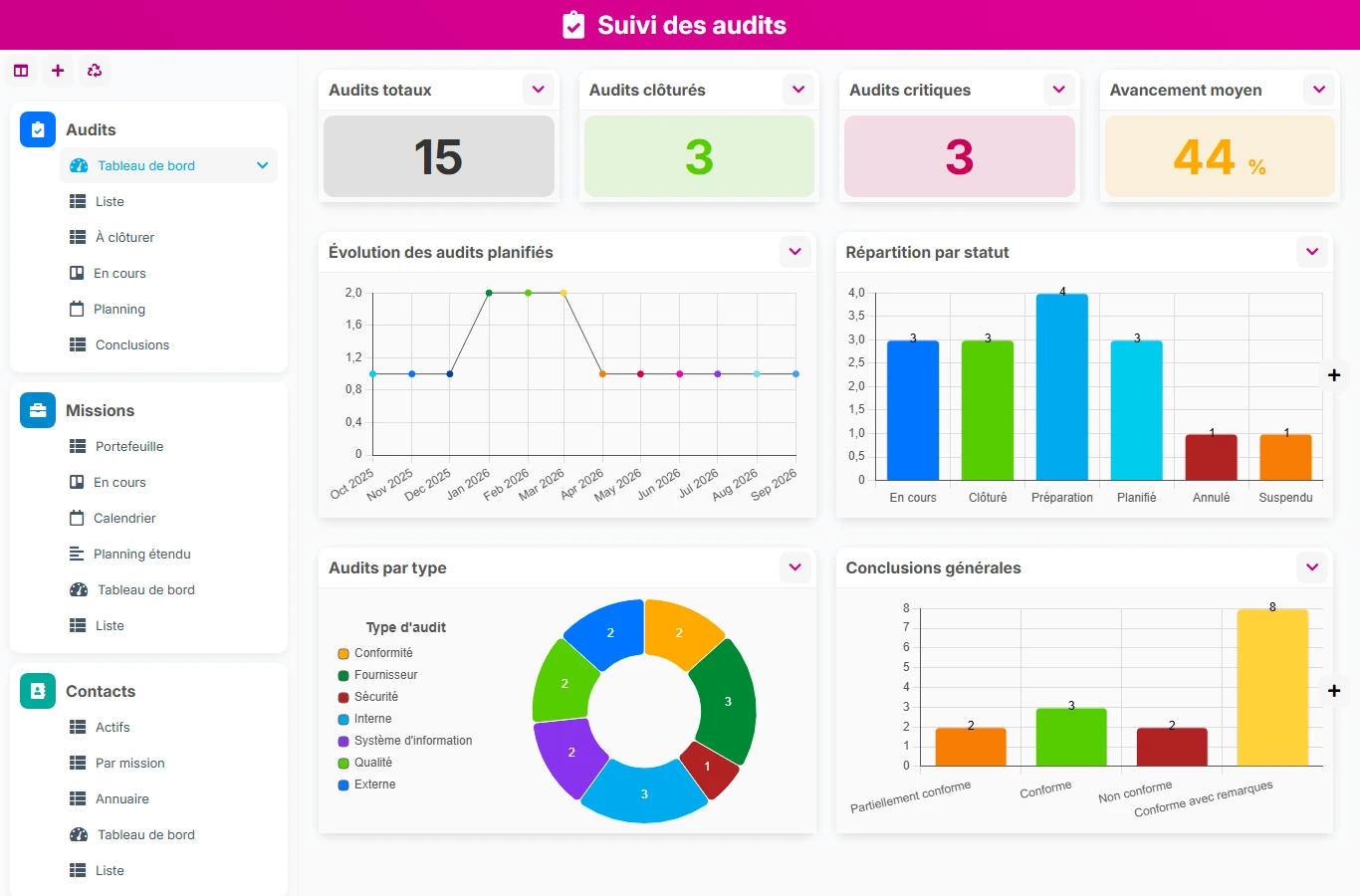Go to À clôturer view
Viewport: 1360px width, 896px height.
(168, 237)
